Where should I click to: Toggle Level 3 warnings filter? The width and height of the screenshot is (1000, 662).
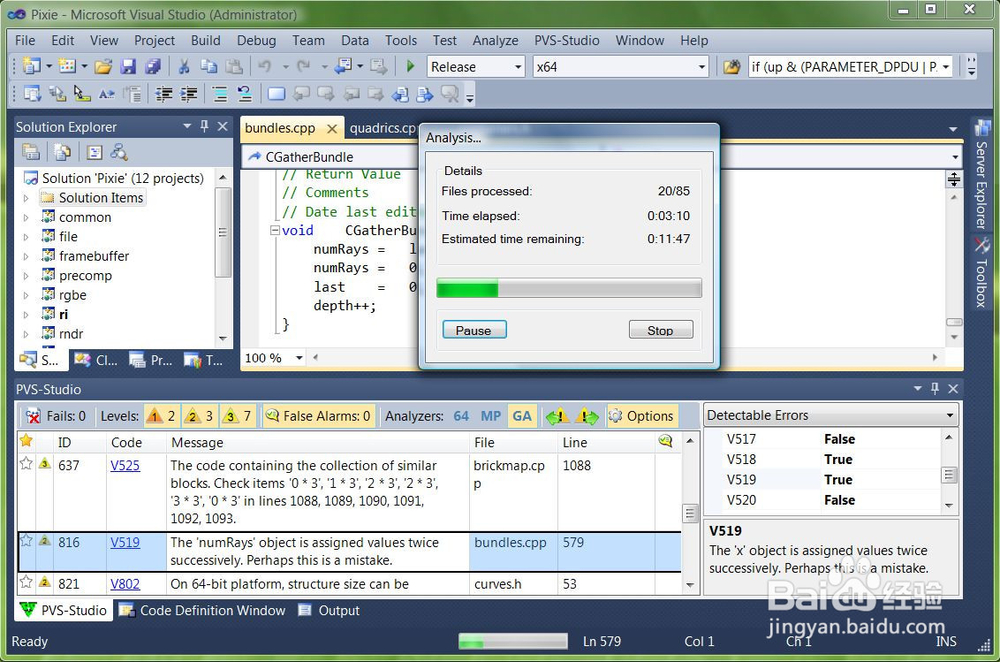[x=237, y=416]
